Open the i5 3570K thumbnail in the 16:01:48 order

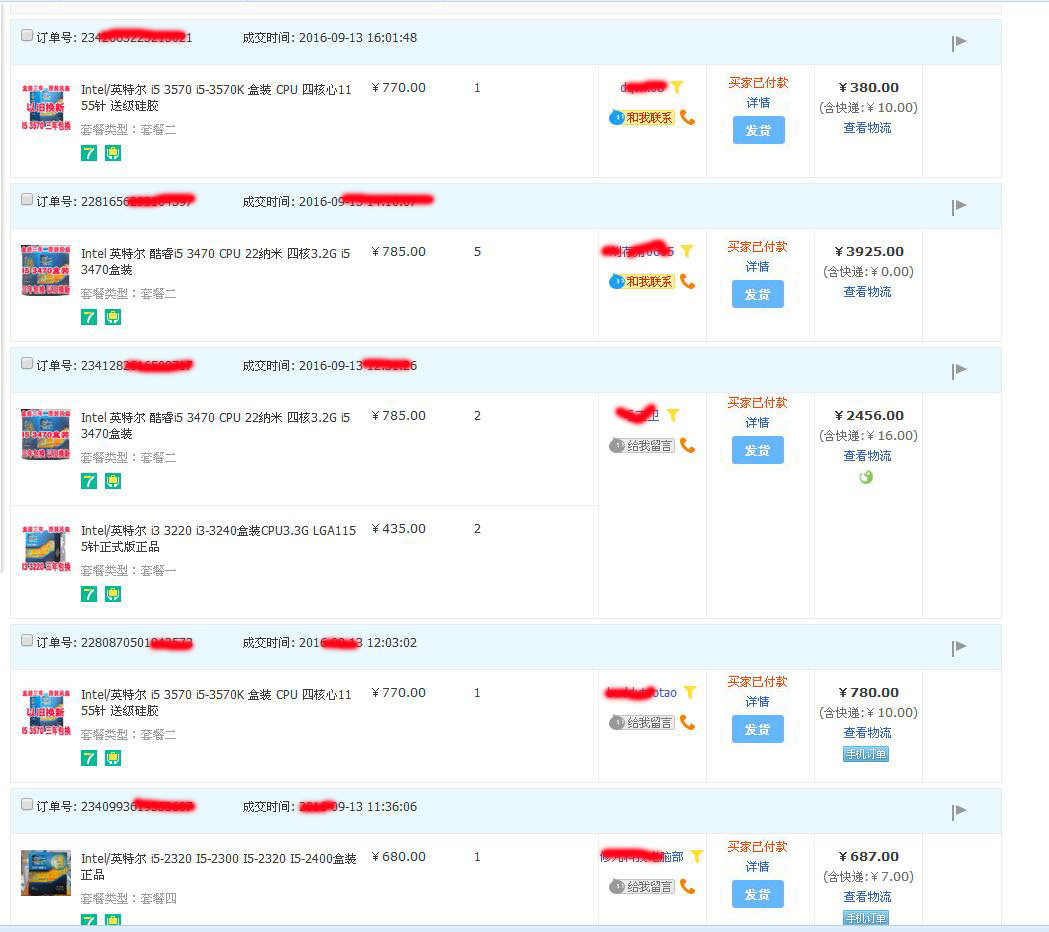pyautogui.click(x=45, y=107)
